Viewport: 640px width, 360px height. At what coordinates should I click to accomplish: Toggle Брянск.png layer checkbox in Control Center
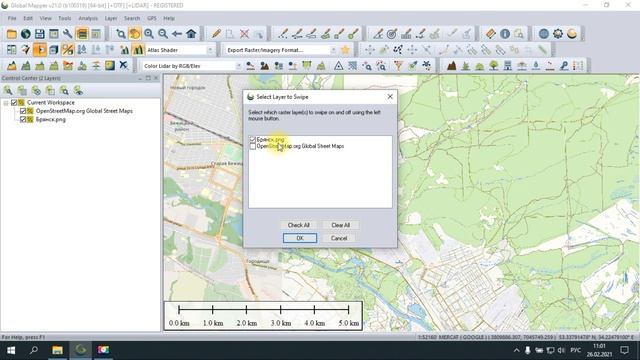[23, 120]
